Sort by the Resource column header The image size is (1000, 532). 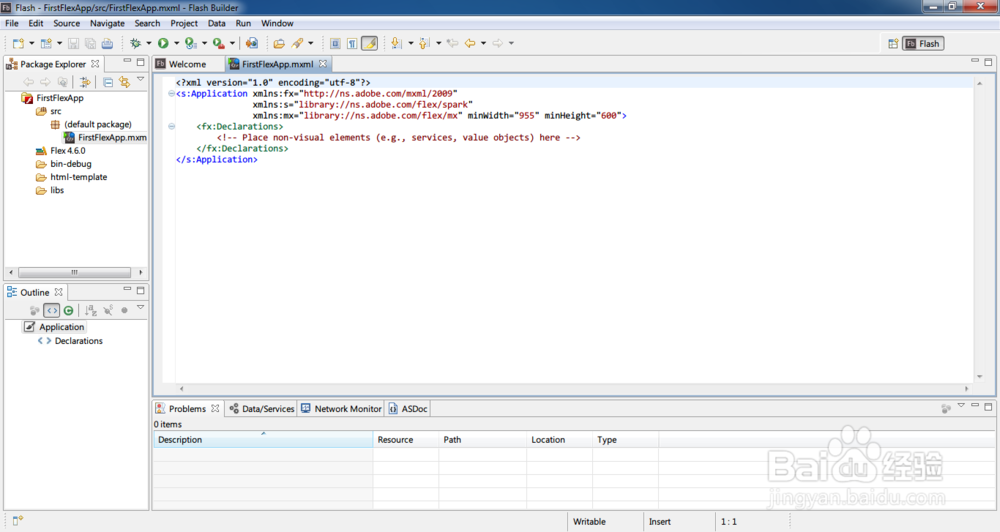406,440
